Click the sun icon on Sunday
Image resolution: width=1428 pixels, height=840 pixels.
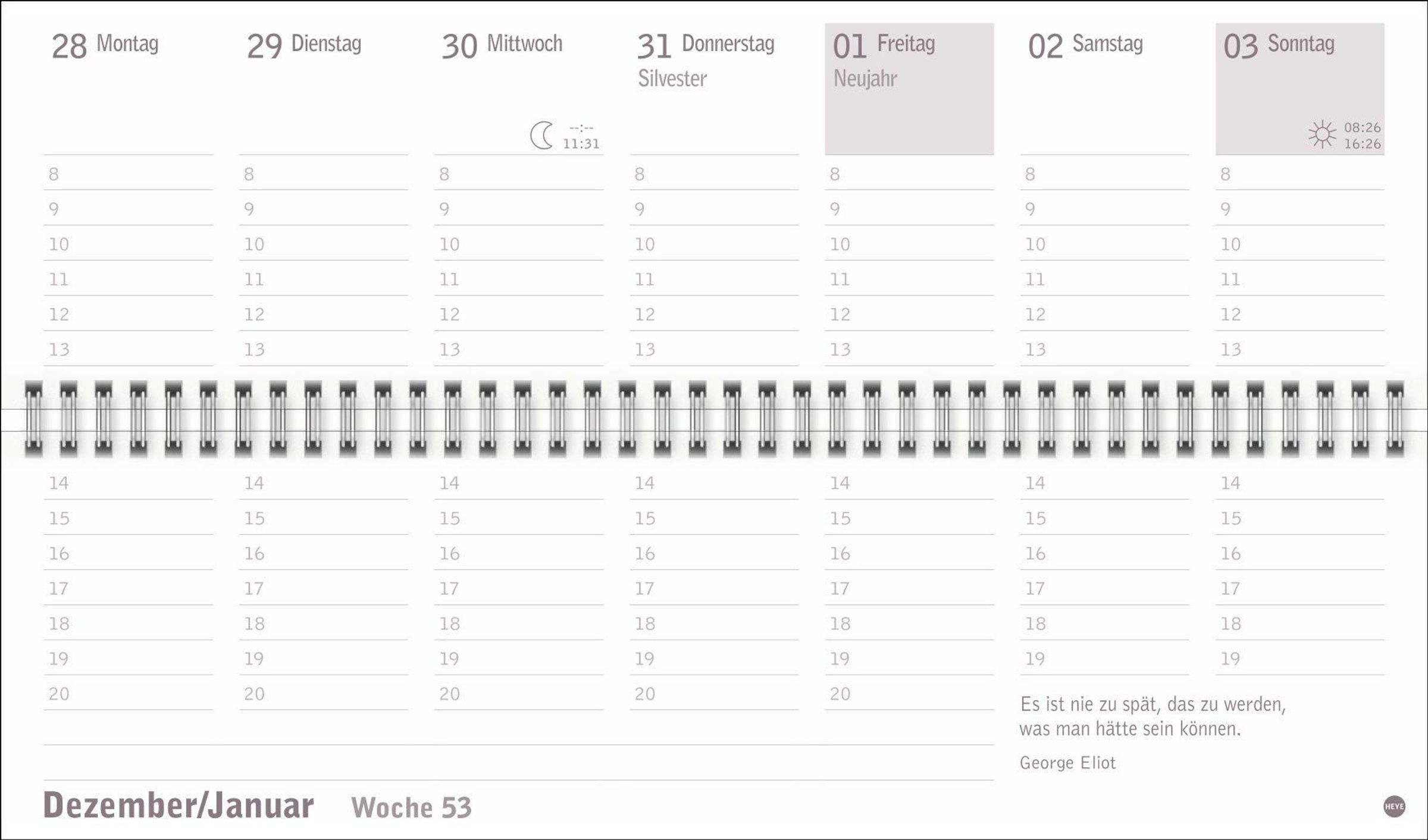[1322, 135]
